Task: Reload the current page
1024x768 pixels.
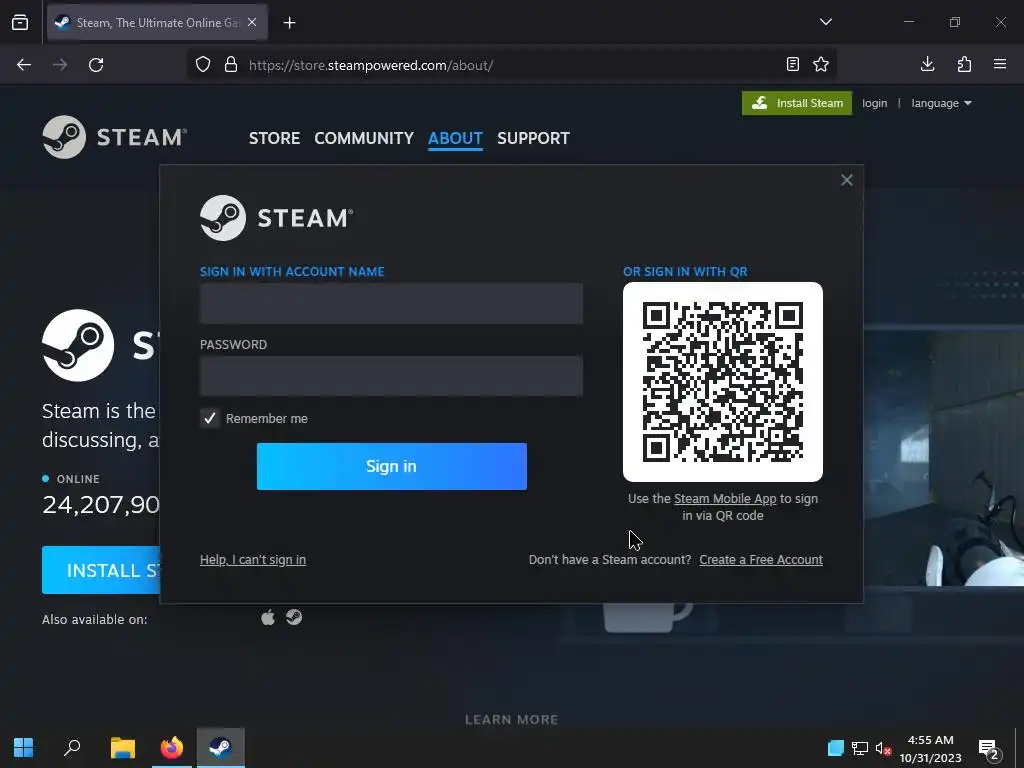Action: [x=96, y=65]
